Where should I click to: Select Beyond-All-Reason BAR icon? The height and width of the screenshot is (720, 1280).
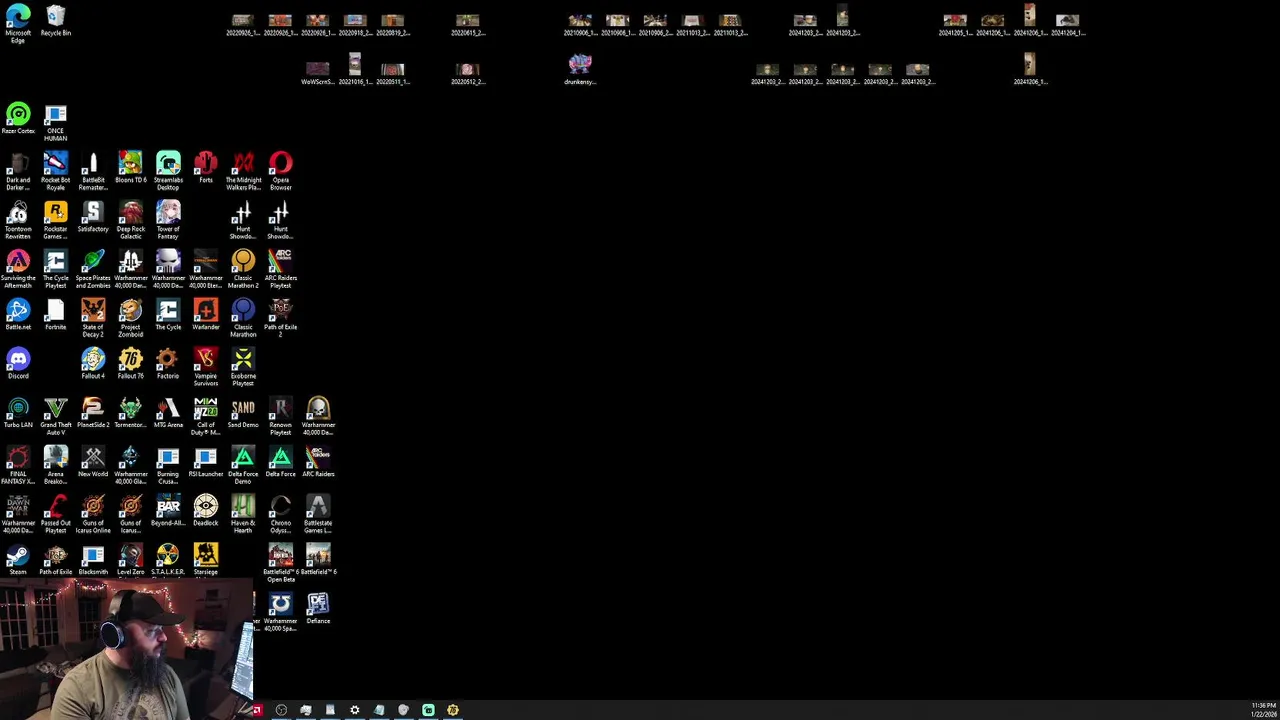tap(168, 510)
